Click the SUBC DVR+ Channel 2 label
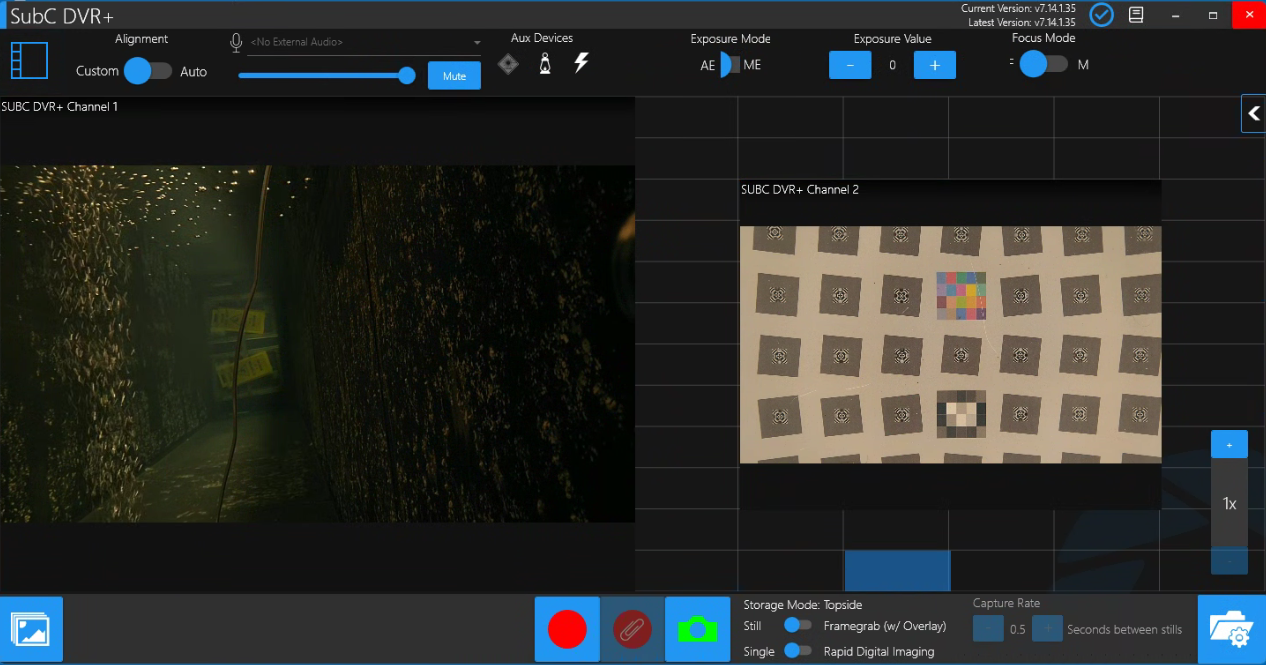1266x665 pixels. [x=800, y=189]
